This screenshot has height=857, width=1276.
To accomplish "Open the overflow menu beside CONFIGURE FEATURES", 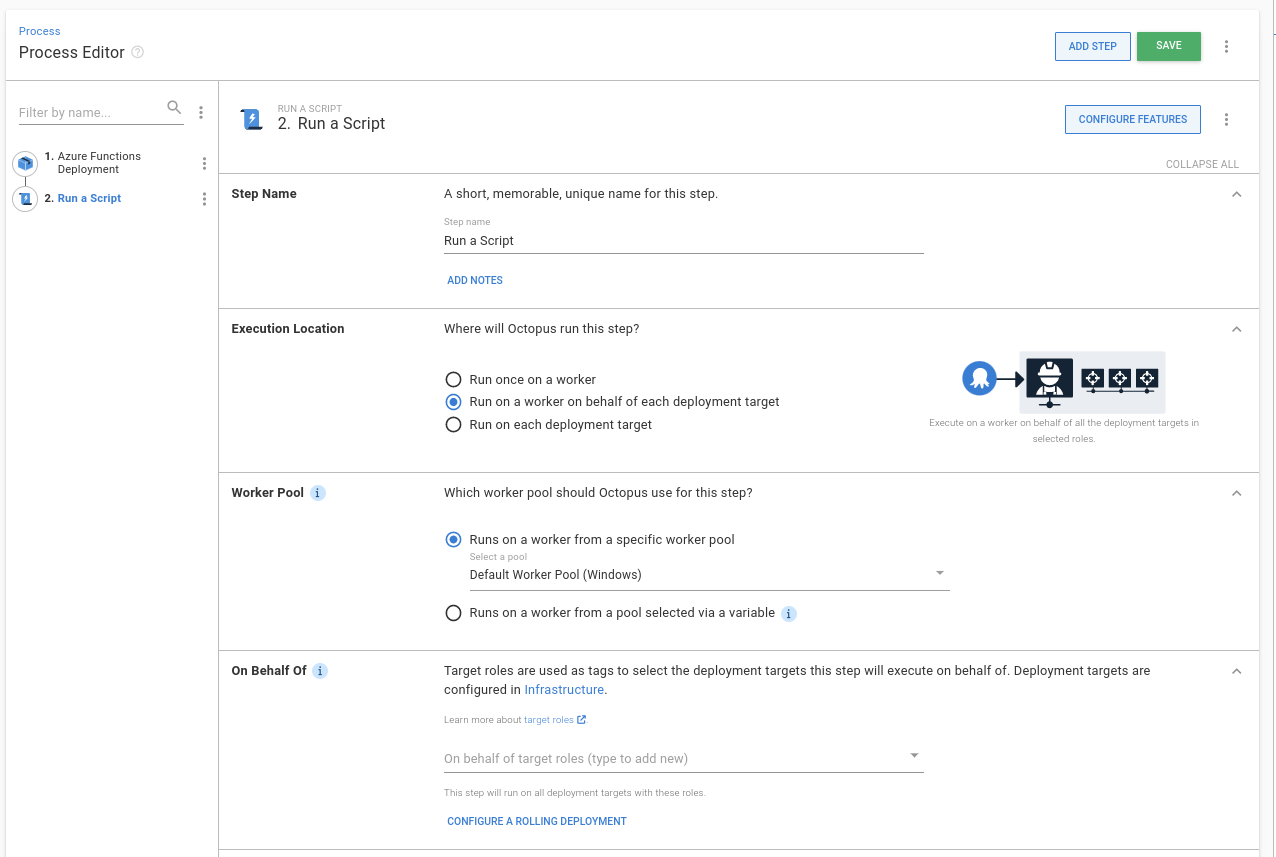I will coord(1227,119).
